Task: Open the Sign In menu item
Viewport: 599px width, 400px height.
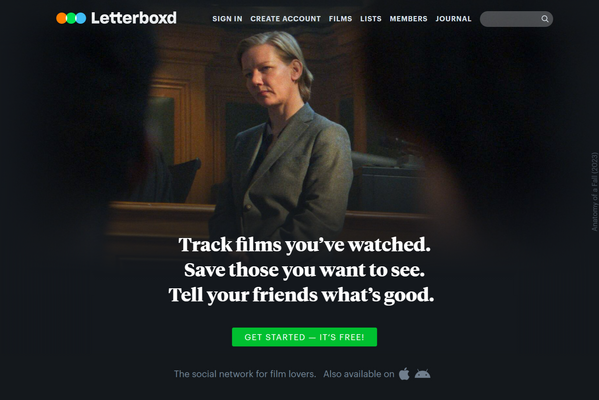Action: 227,19
